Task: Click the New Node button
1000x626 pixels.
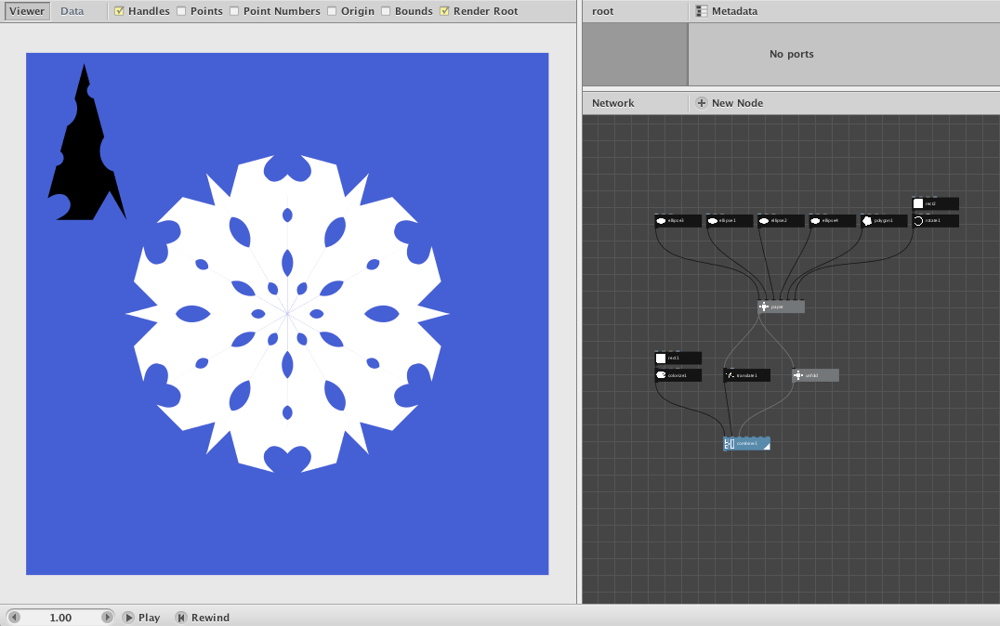Action: pyautogui.click(x=729, y=103)
